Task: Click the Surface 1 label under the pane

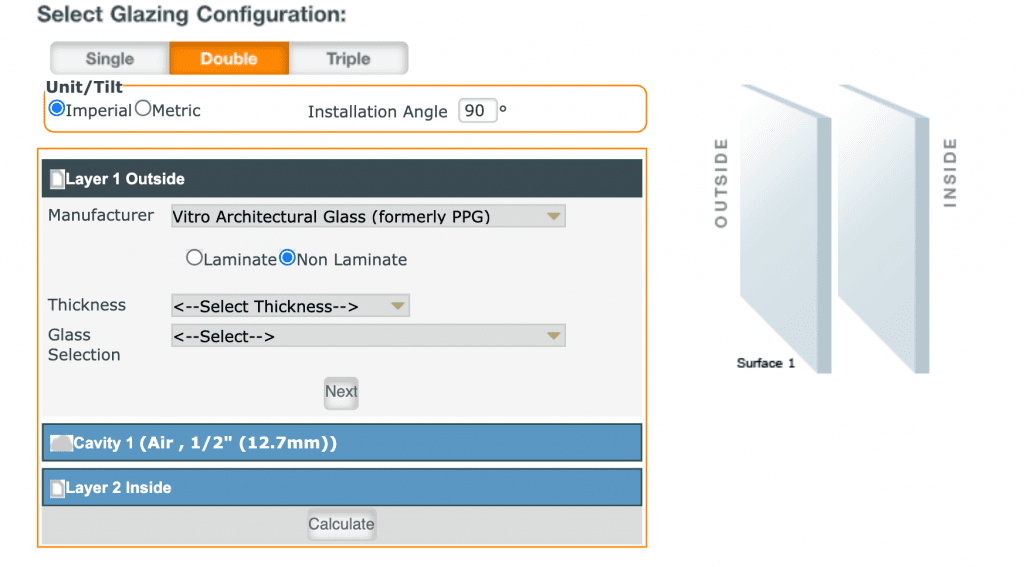Action: 765,363
